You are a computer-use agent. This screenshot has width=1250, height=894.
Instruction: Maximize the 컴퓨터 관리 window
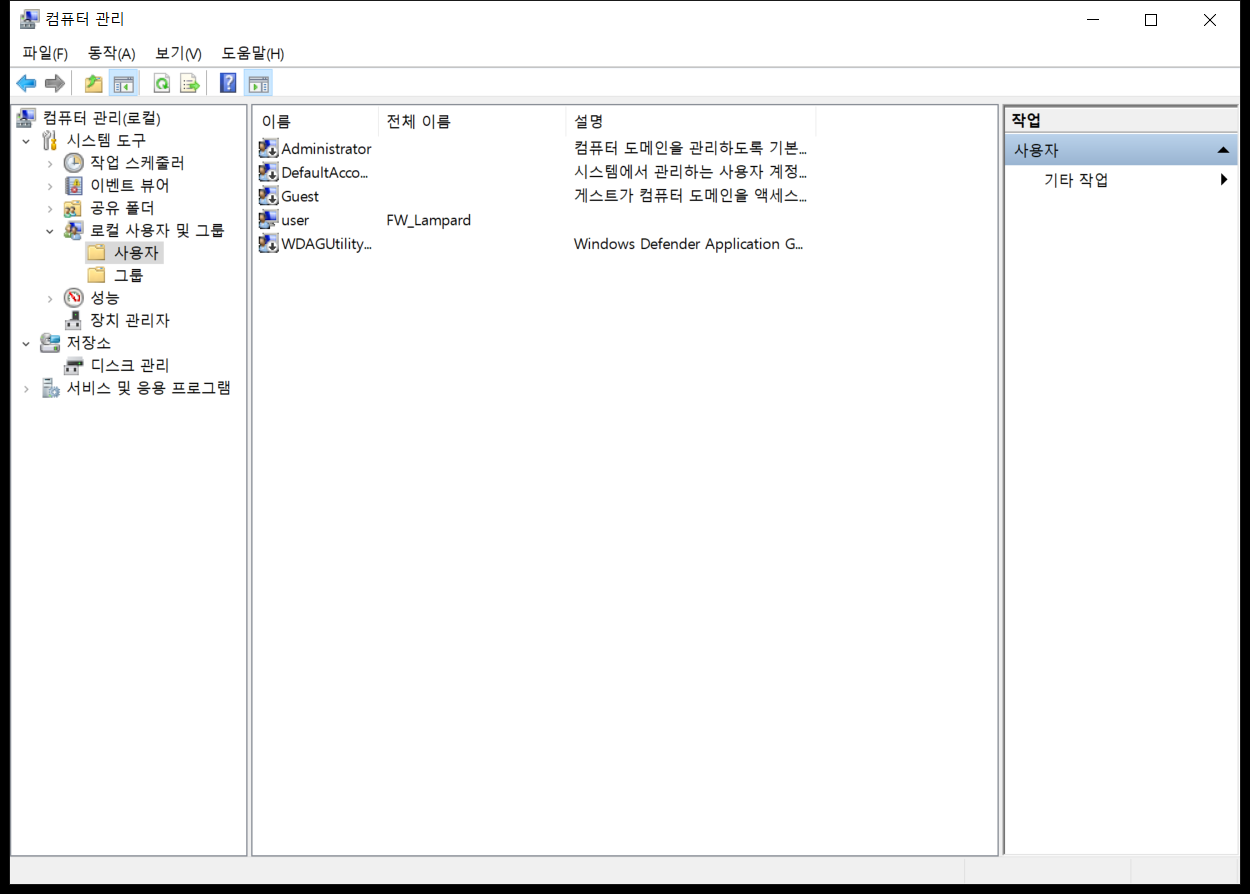click(x=1151, y=20)
